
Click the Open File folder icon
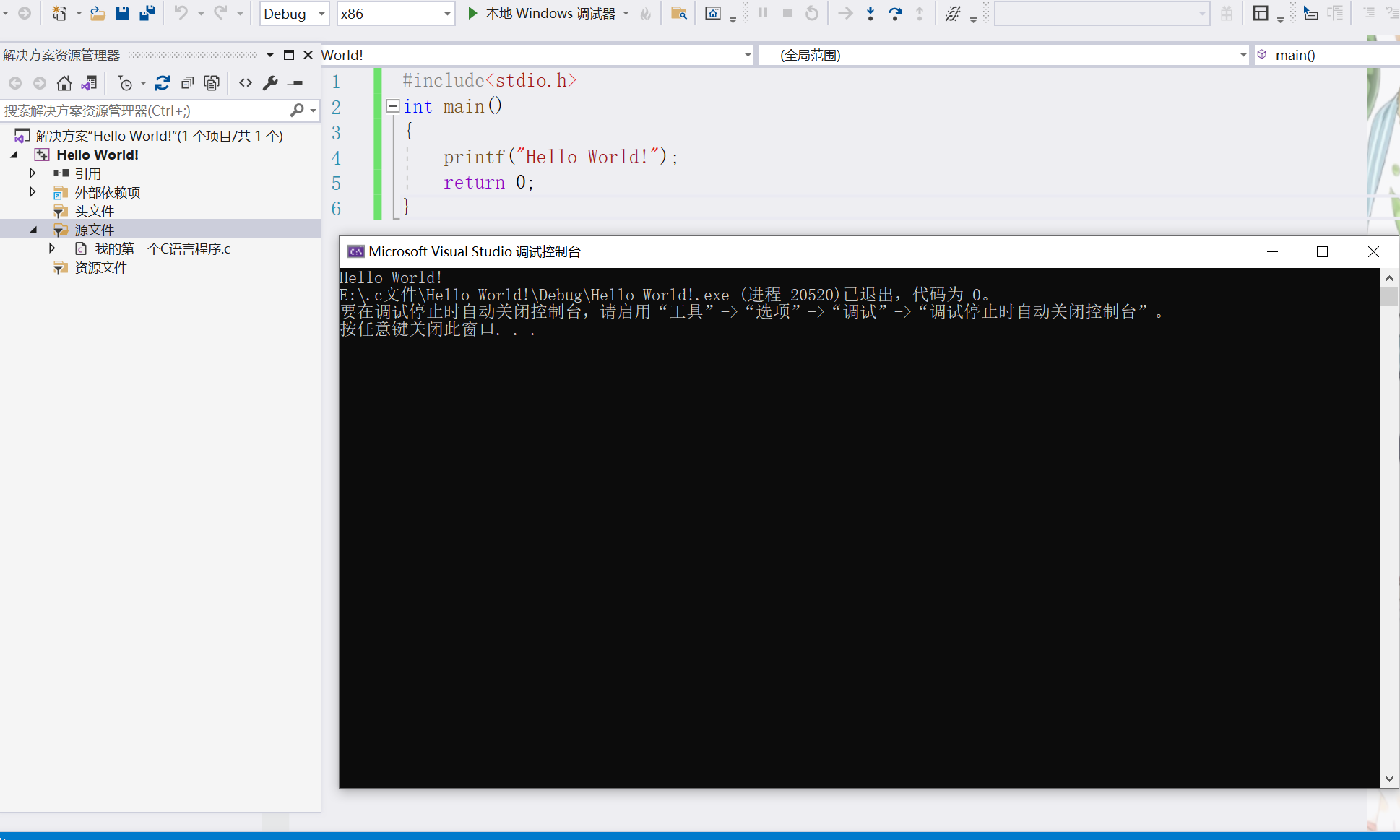coord(98,13)
